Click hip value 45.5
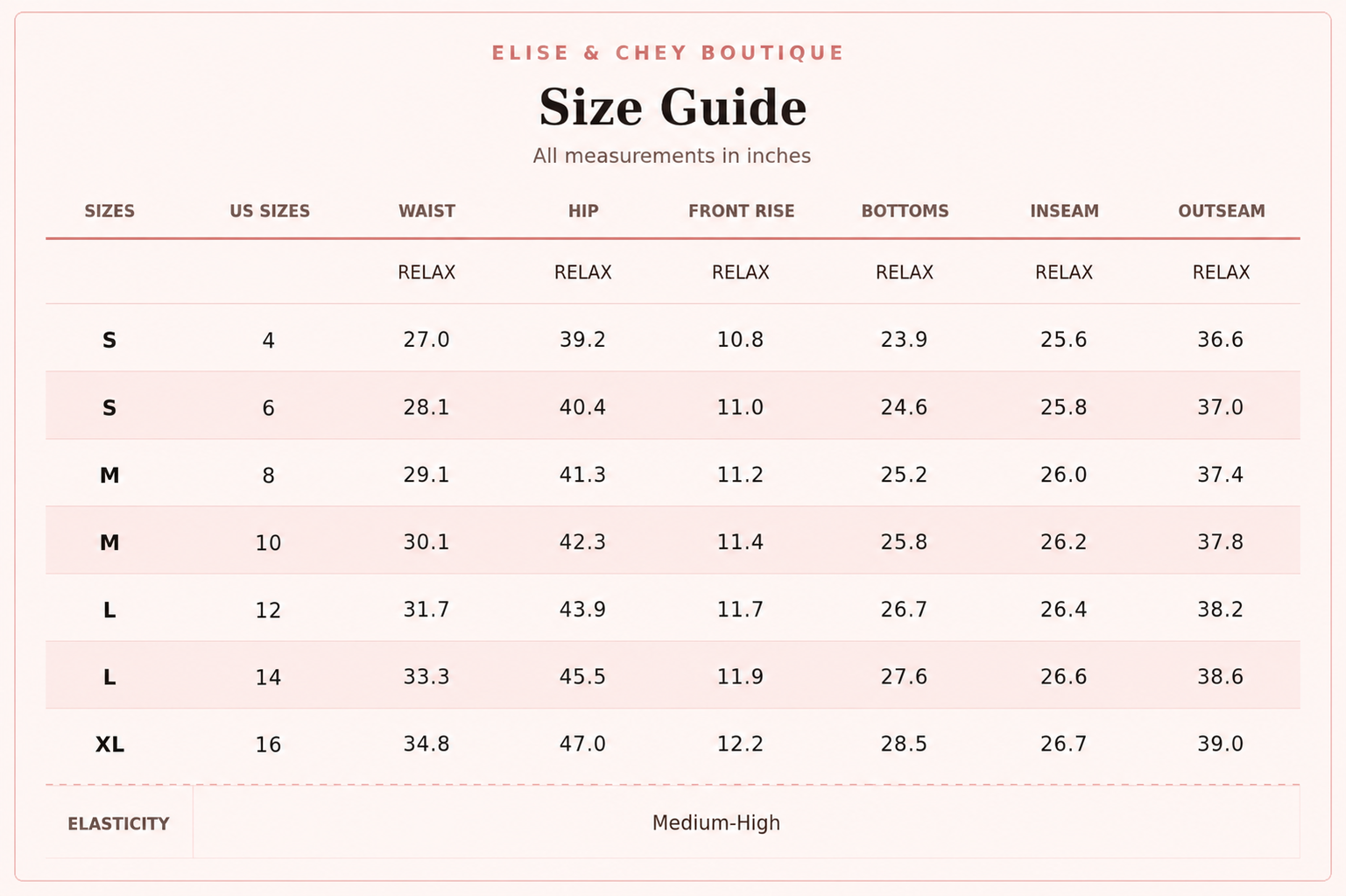1346x896 pixels. [x=582, y=677]
